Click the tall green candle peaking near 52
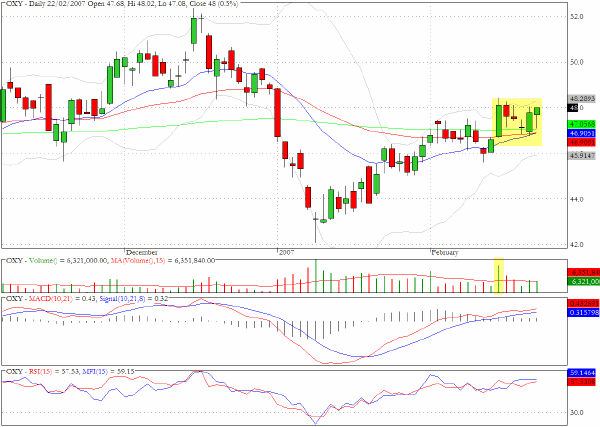 [194, 31]
